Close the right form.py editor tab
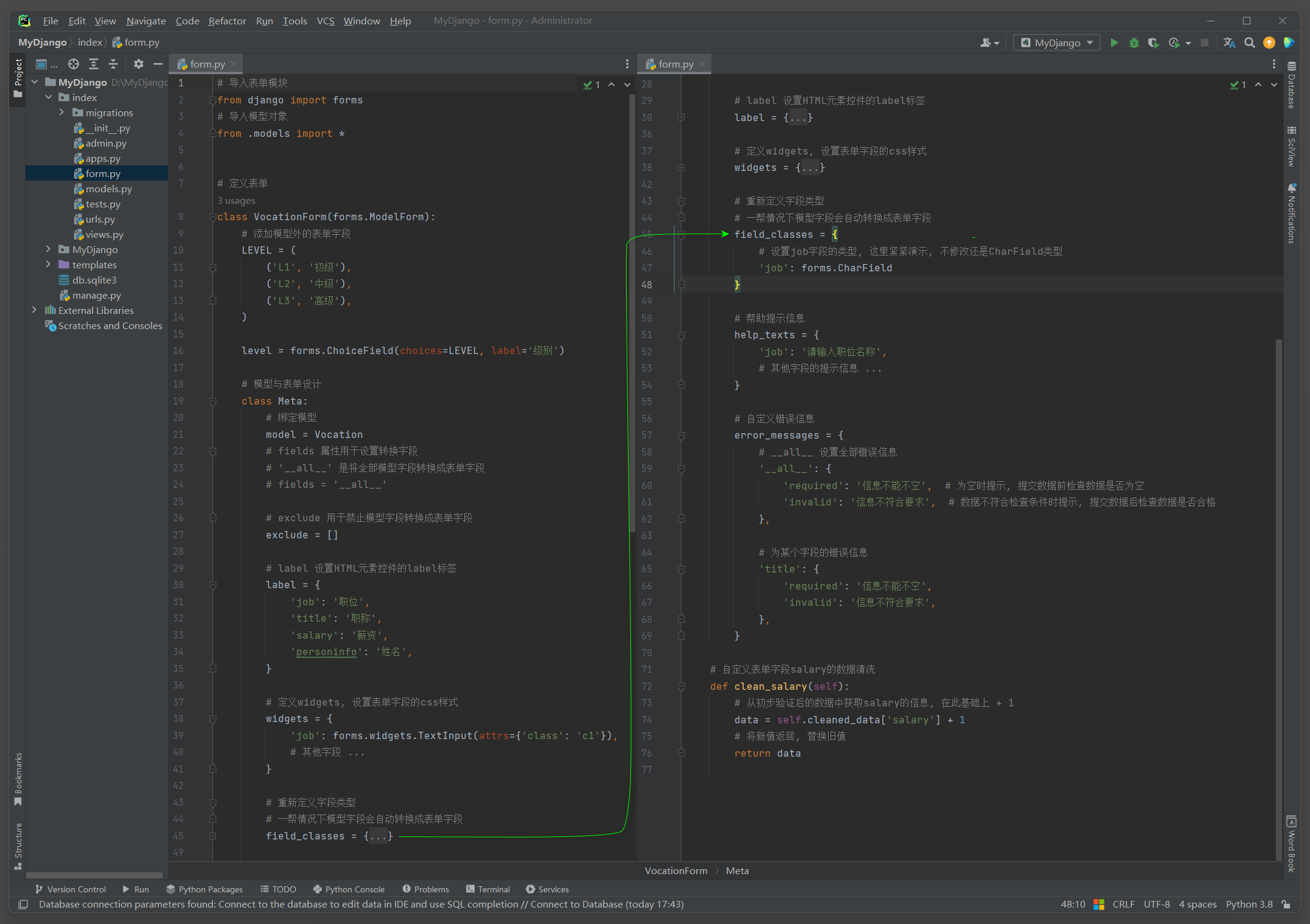 [702, 64]
